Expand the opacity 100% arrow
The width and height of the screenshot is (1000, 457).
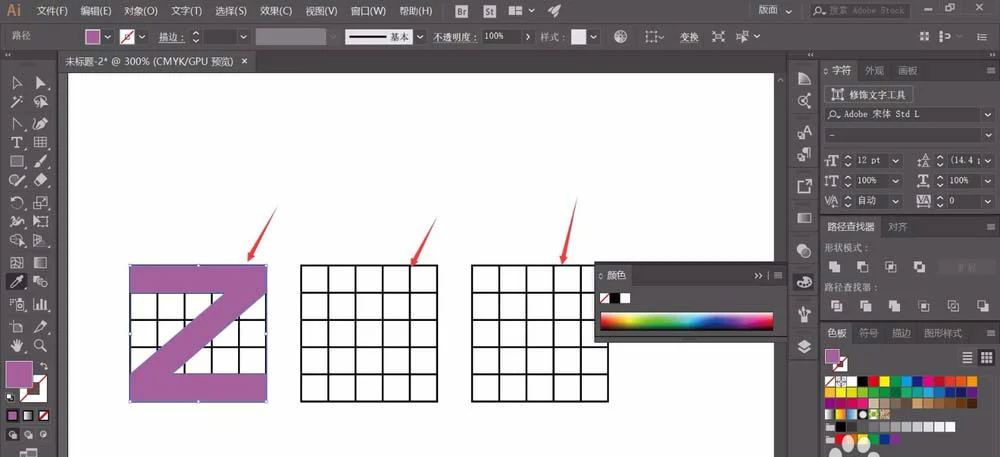click(528, 37)
